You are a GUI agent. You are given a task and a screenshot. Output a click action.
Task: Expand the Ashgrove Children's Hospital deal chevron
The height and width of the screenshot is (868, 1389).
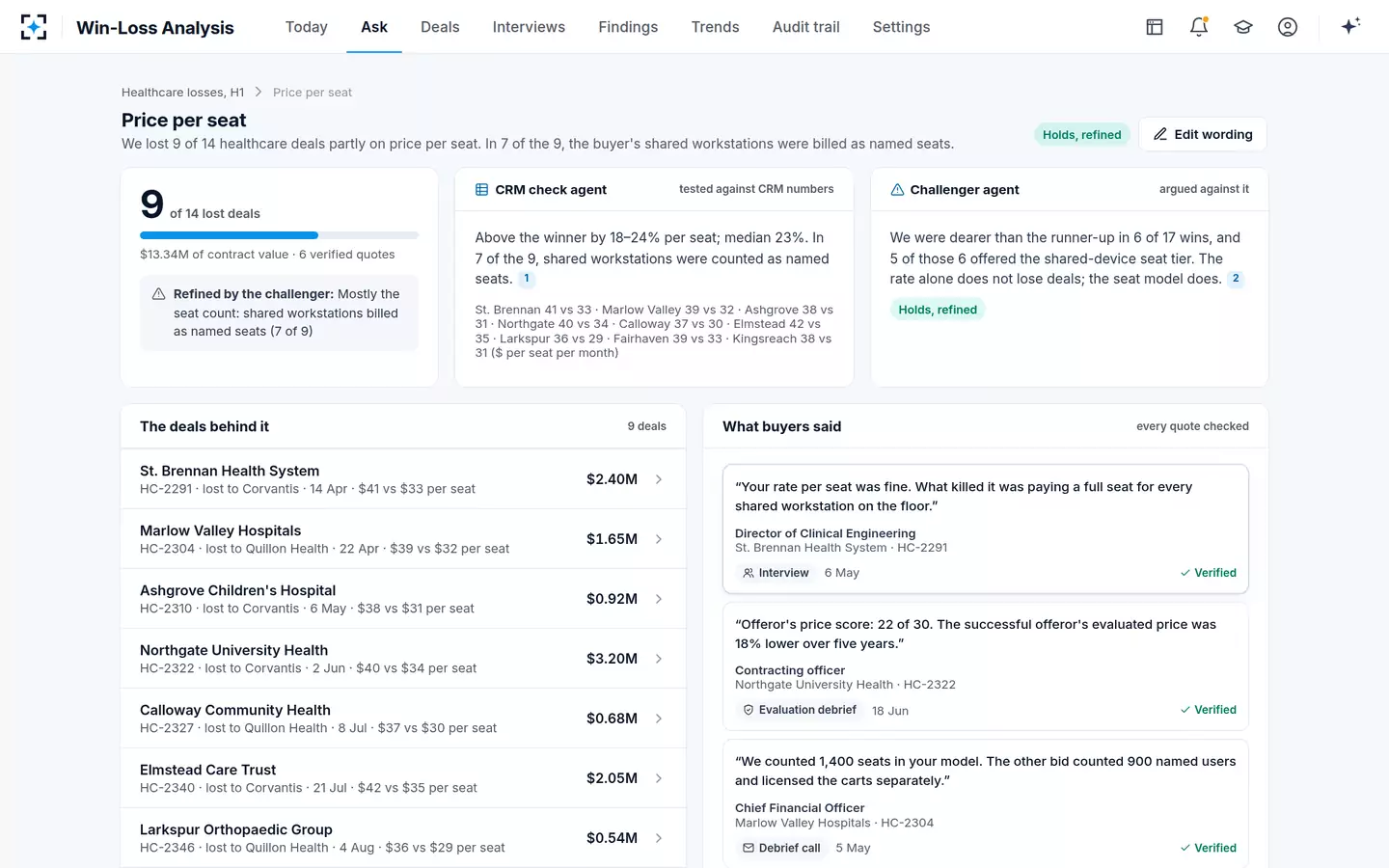tap(659, 599)
